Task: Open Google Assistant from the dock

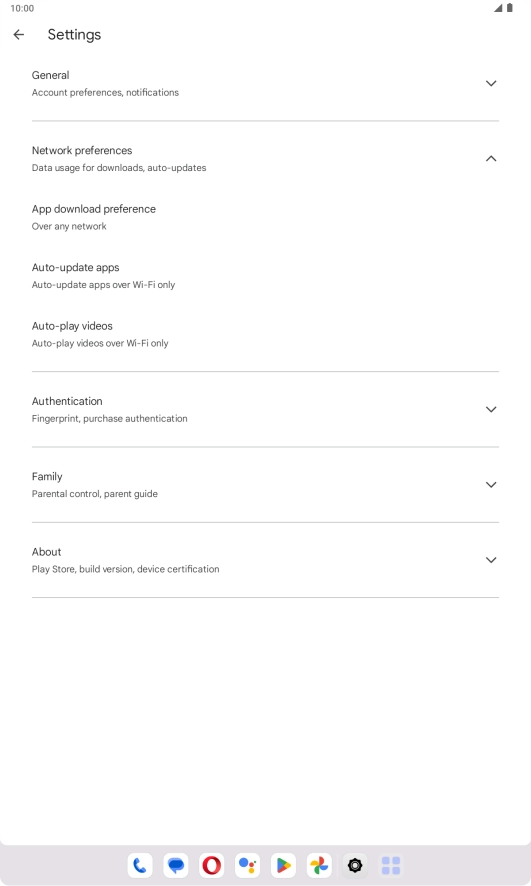Action: click(247, 865)
